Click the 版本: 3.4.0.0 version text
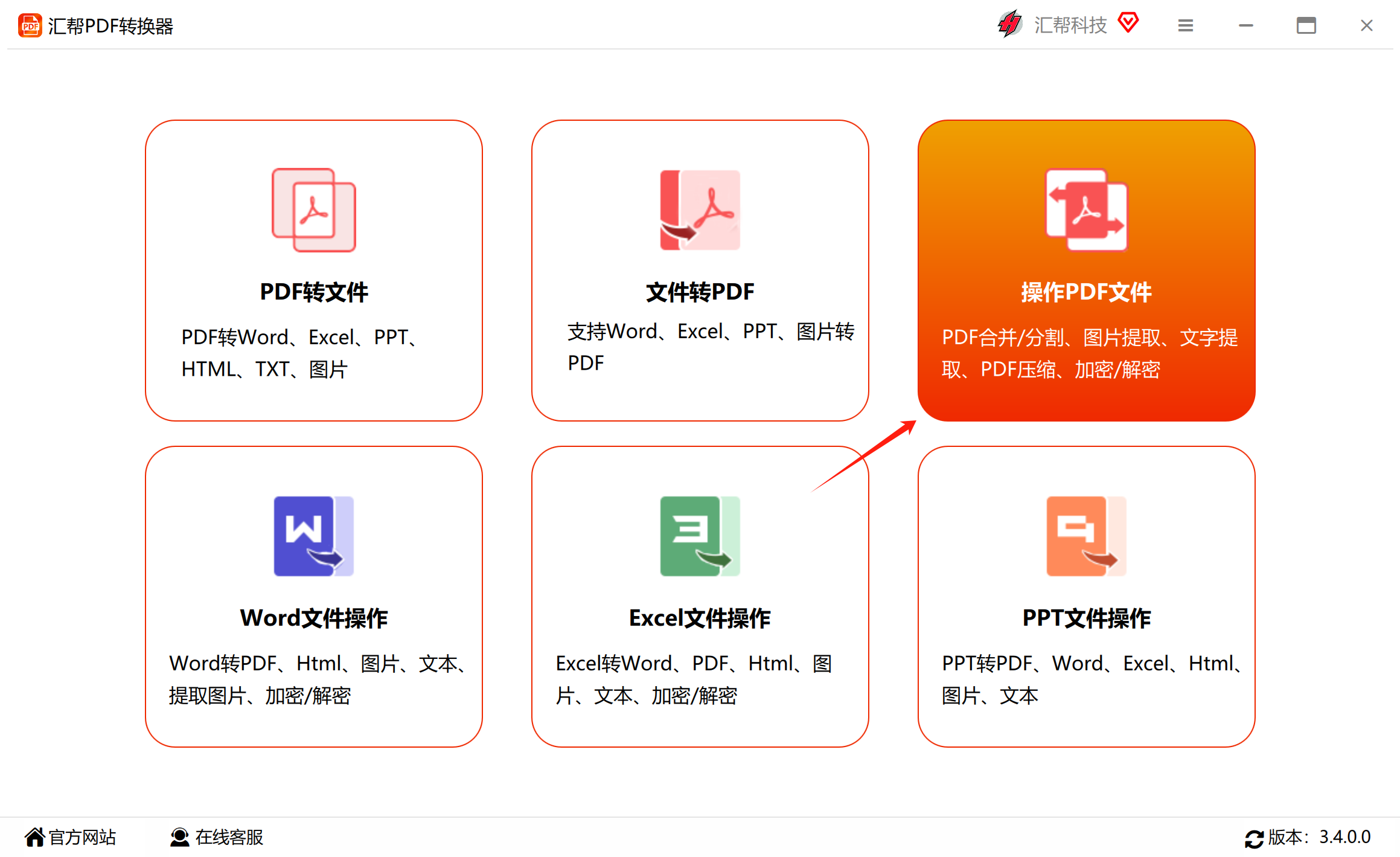This screenshot has width=1400, height=857. click(1319, 837)
